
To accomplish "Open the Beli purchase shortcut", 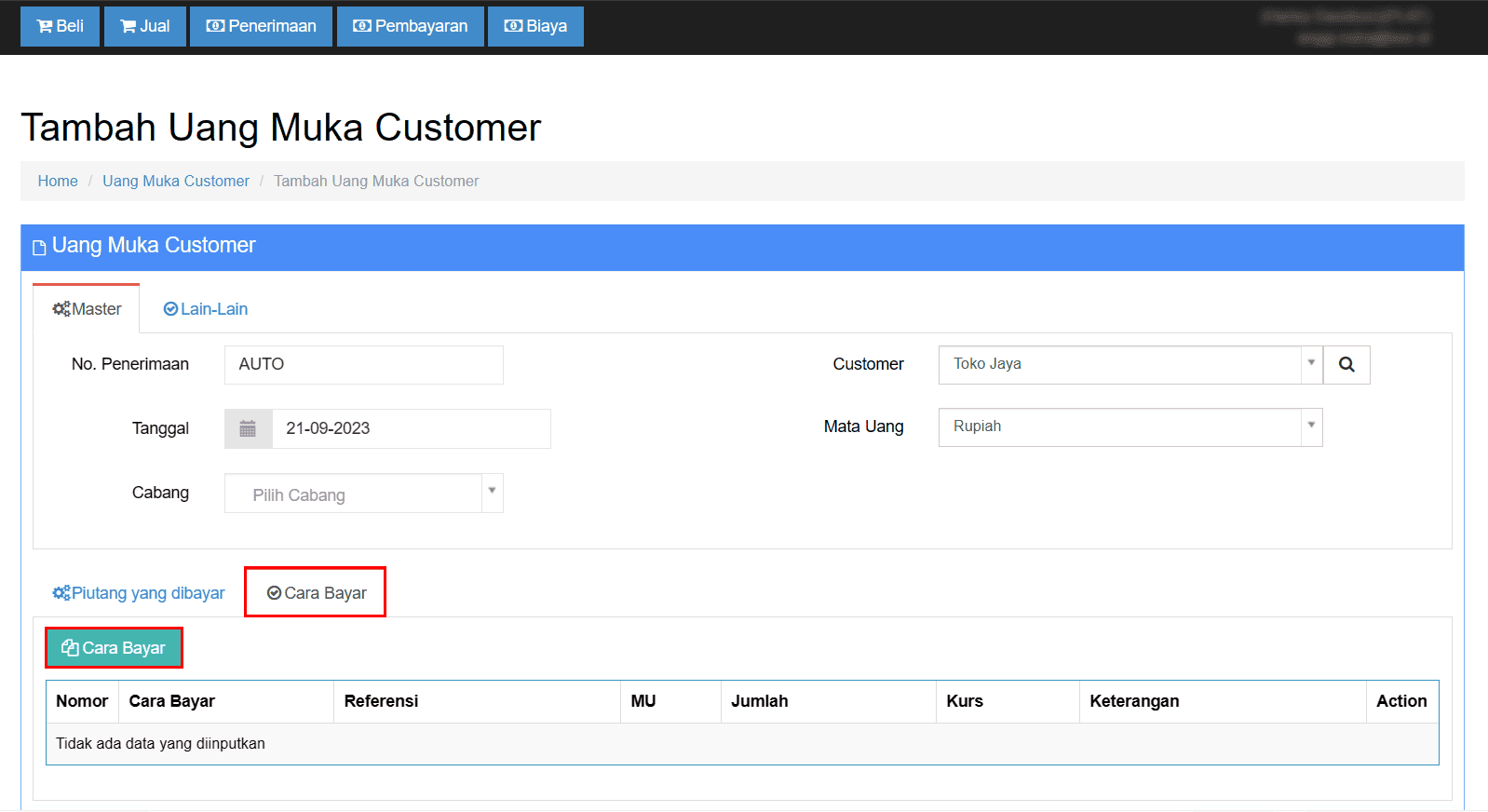I will tap(60, 26).
